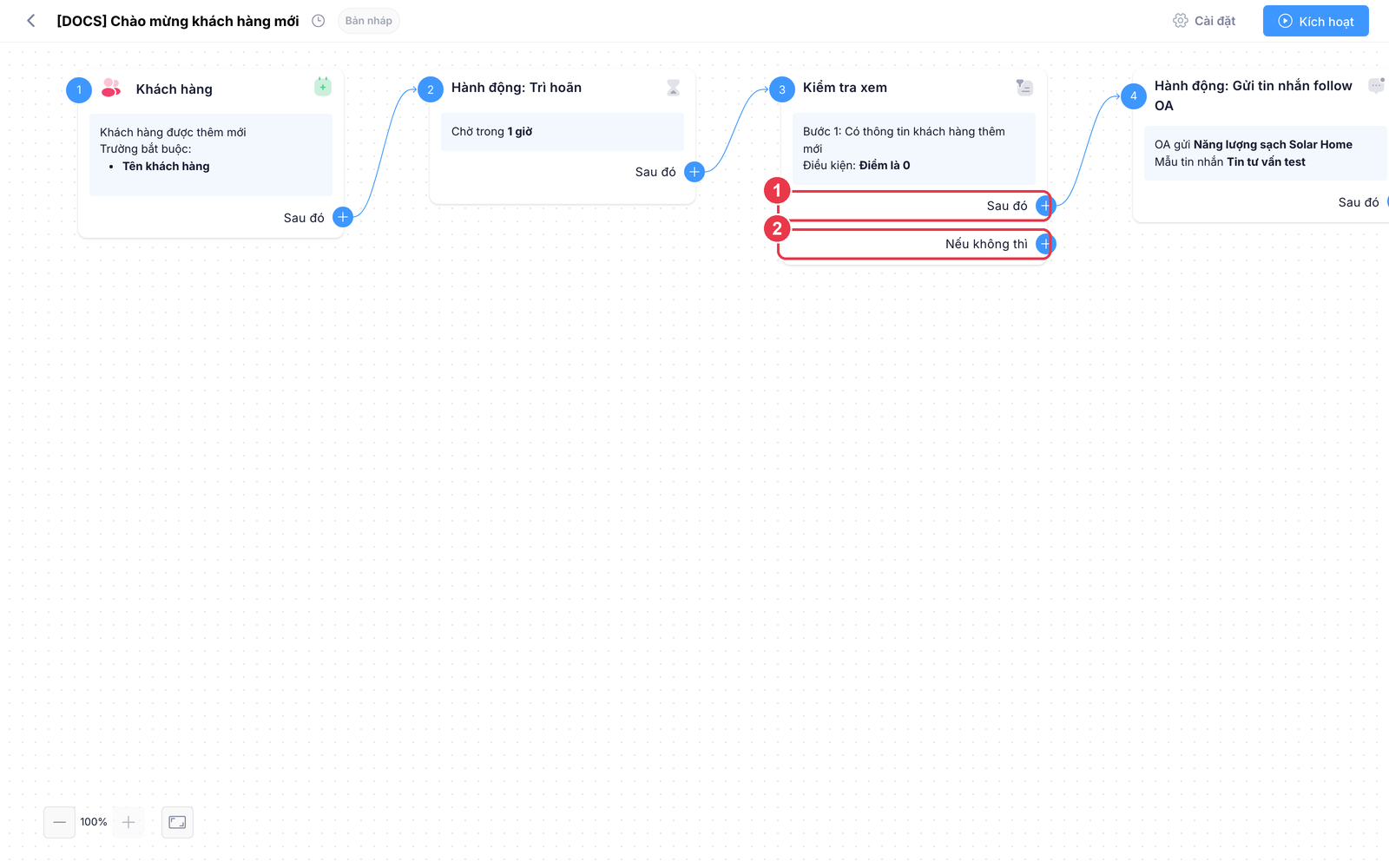1389x868 pixels.
Task: Click green add icon on Khách hàng card
Action: click(x=323, y=86)
